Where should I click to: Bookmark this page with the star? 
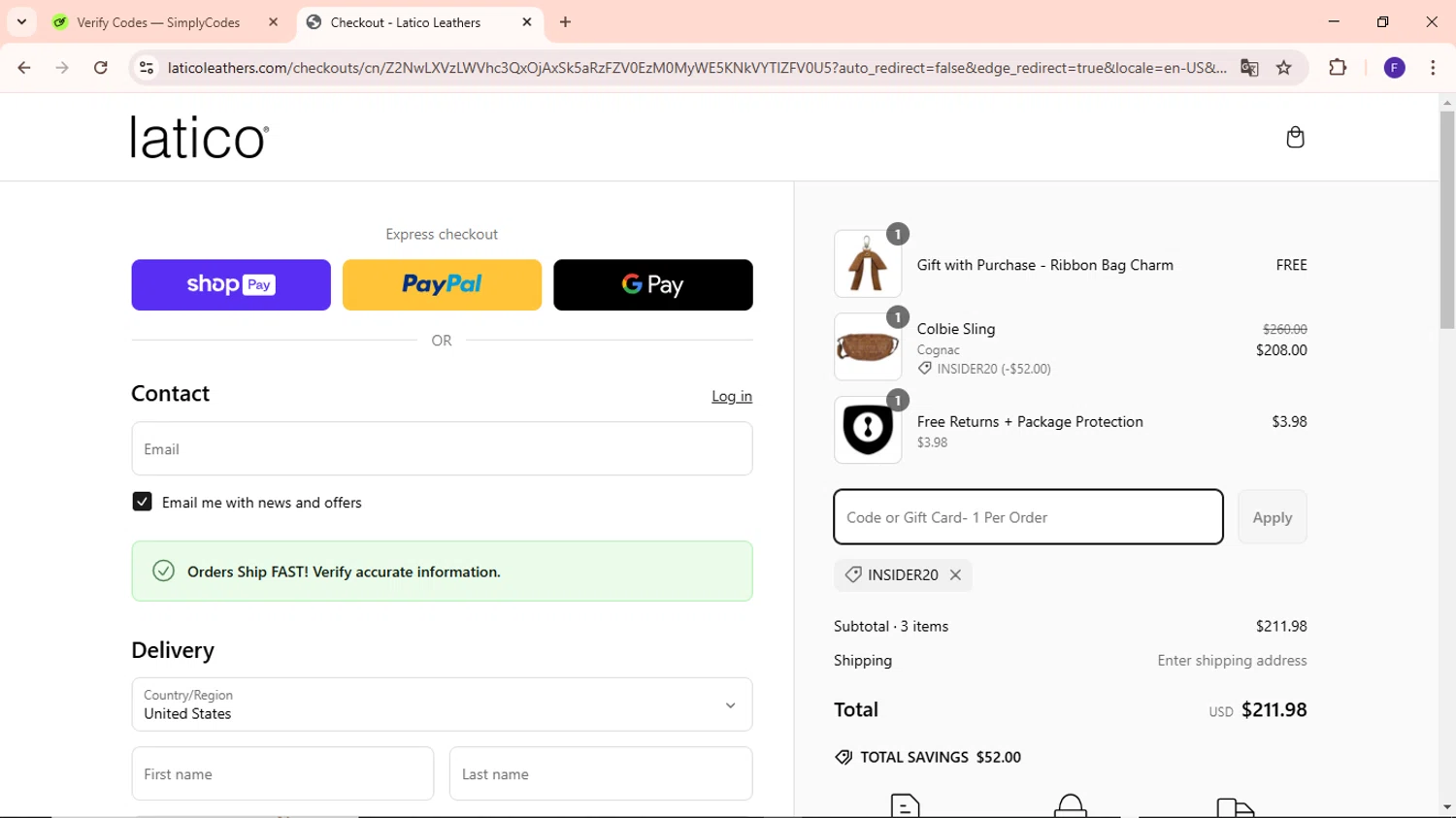[x=1284, y=68]
